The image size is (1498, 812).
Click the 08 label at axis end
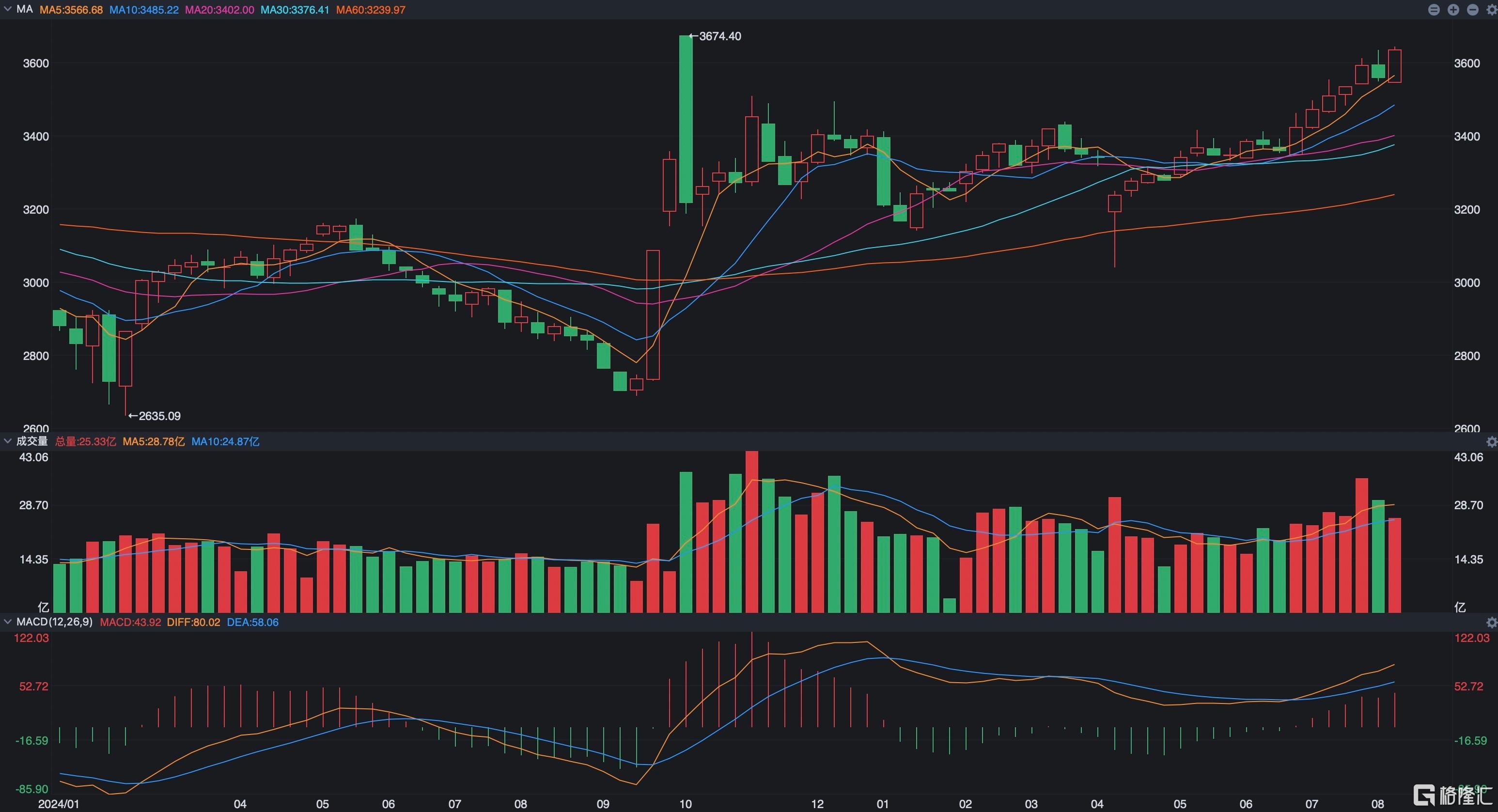click(x=1378, y=804)
